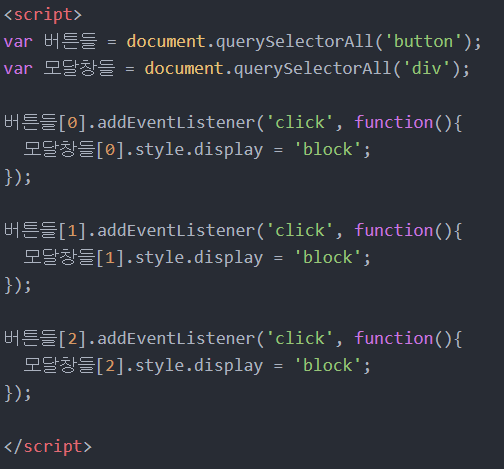The width and height of the screenshot is (504, 469).
Task: Click function keyword on the 버튼들[0] line
Action: pos(394,122)
